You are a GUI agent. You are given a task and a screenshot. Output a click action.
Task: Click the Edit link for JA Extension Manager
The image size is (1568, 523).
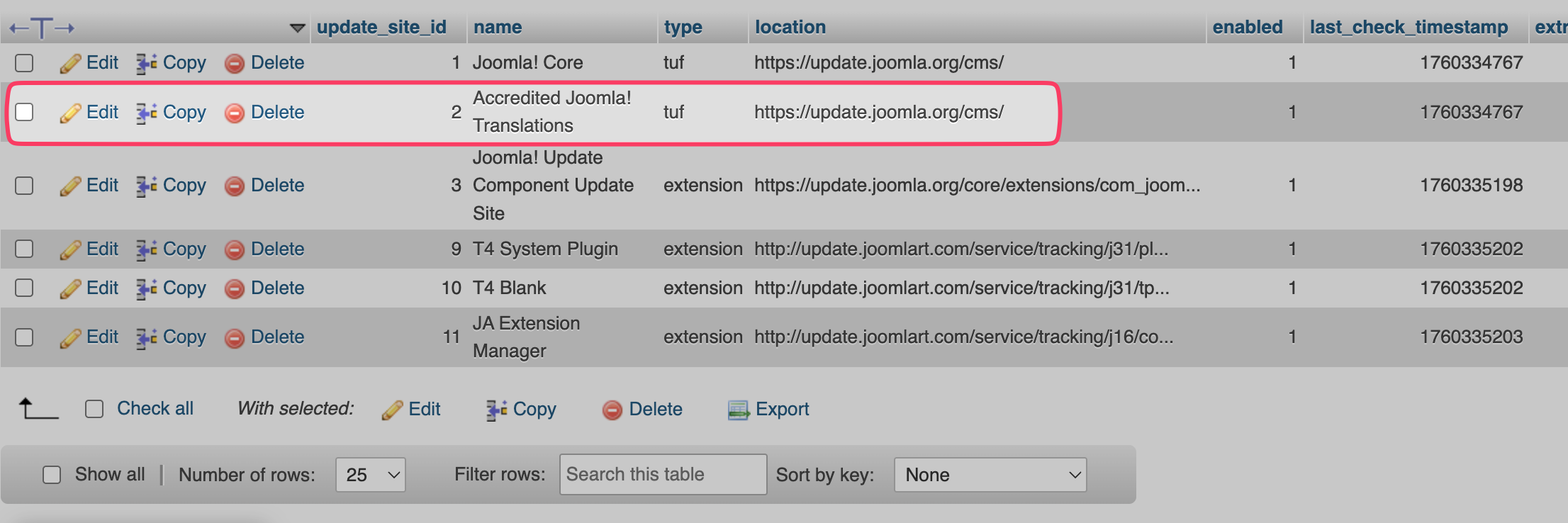(102, 337)
